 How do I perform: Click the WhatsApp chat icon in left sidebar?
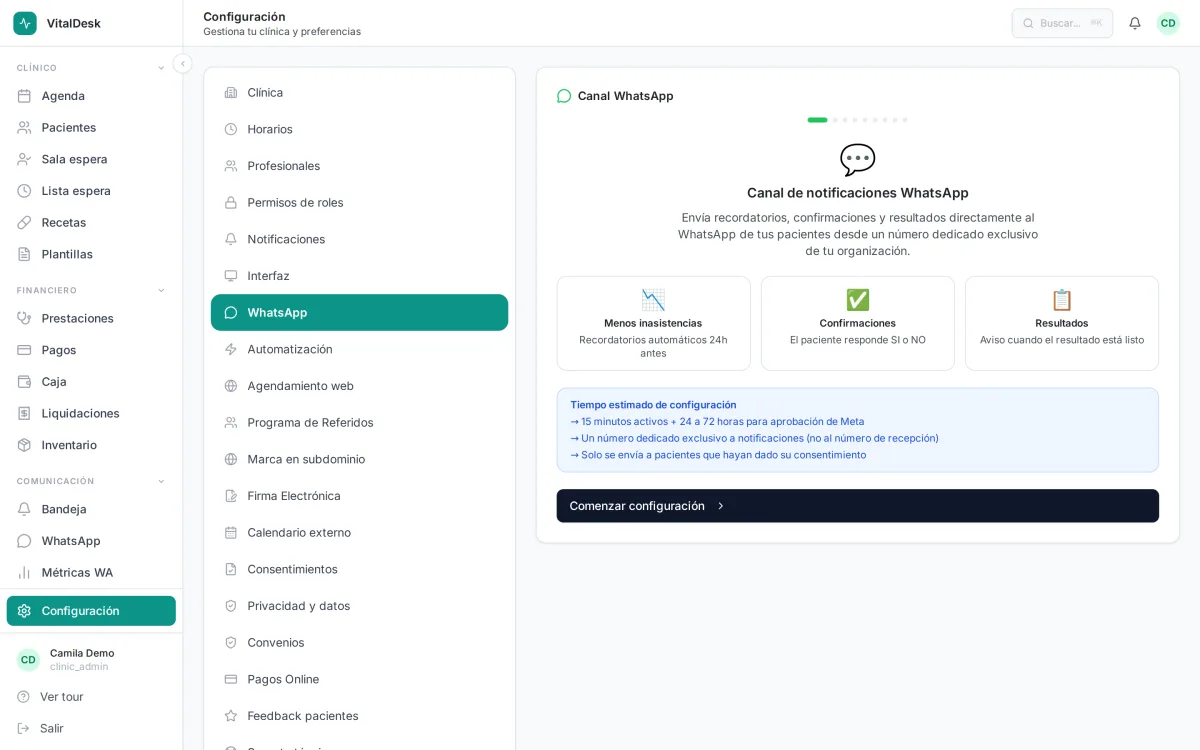pyautogui.click(x=24, y=541)
